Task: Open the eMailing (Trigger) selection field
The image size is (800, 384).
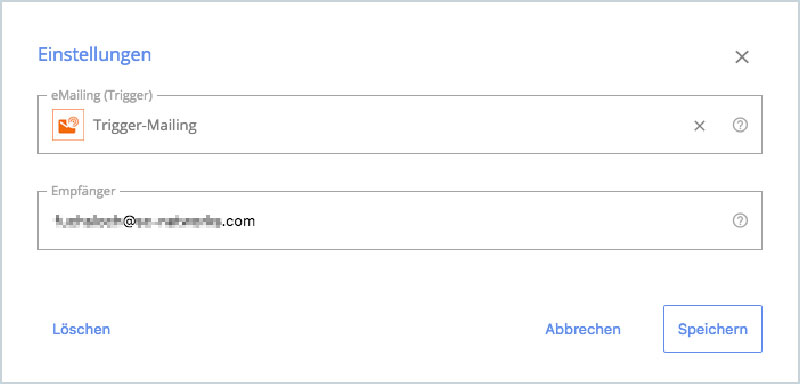Action: coord(400,124)
